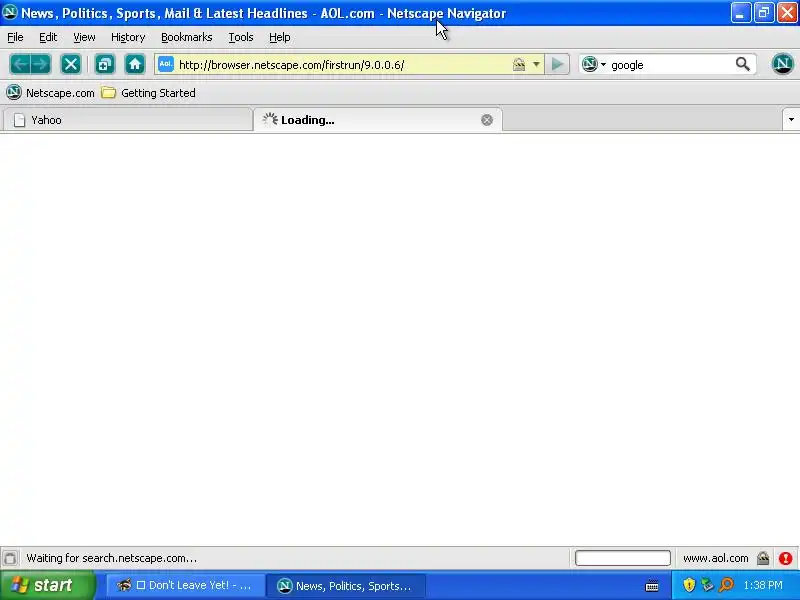Open the Windows Start button
This screenshot has width=800, height=600.
pyautogui.click(x=47, y=585)
